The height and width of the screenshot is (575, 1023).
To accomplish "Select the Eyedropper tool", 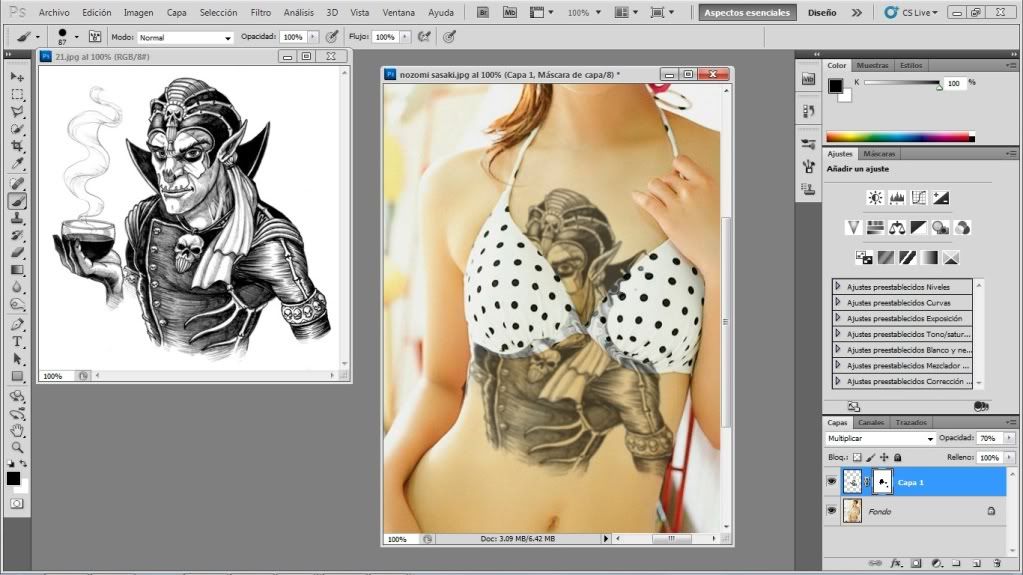I will click(17, 163).
